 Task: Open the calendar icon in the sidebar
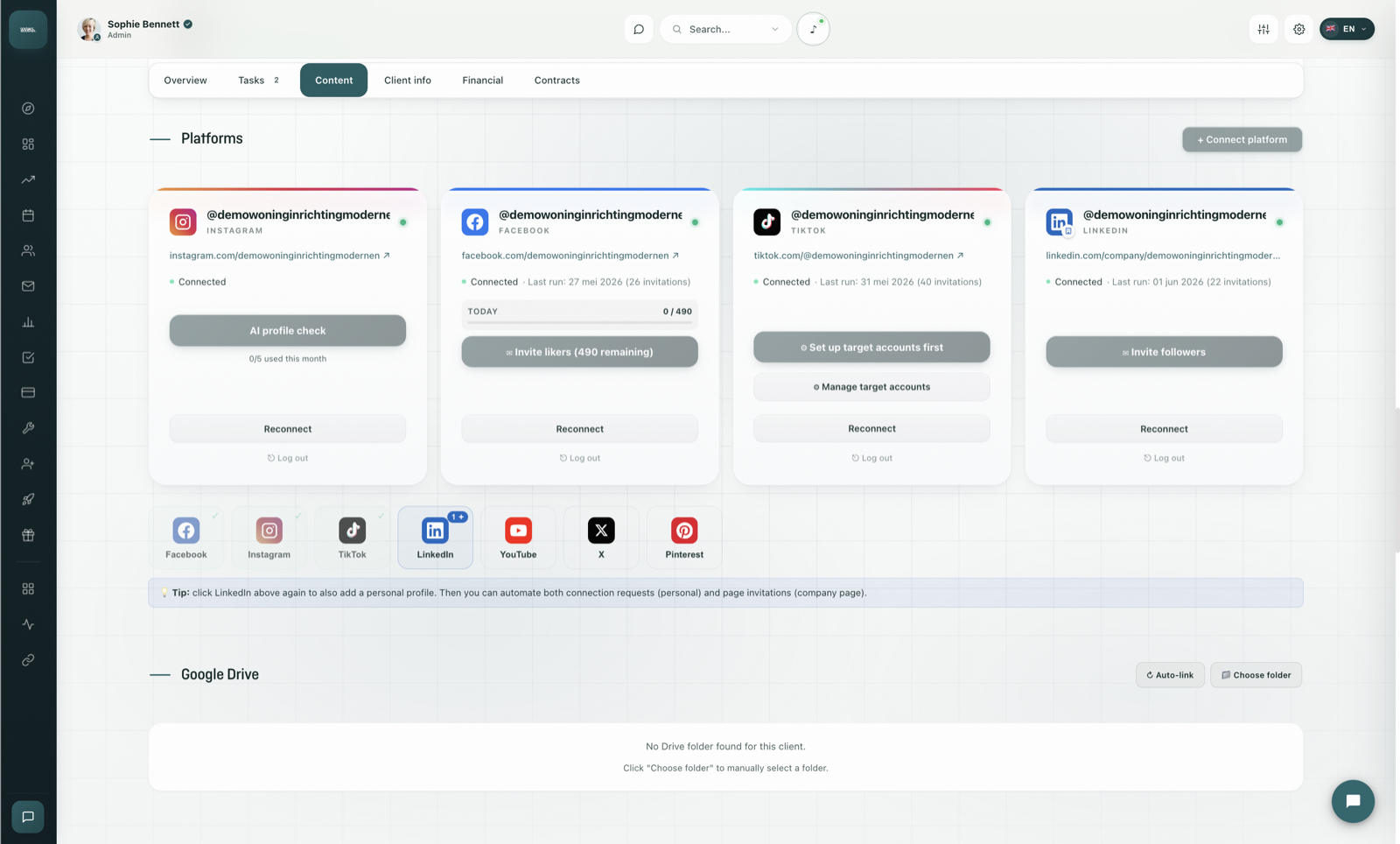(x=28, y=215)
